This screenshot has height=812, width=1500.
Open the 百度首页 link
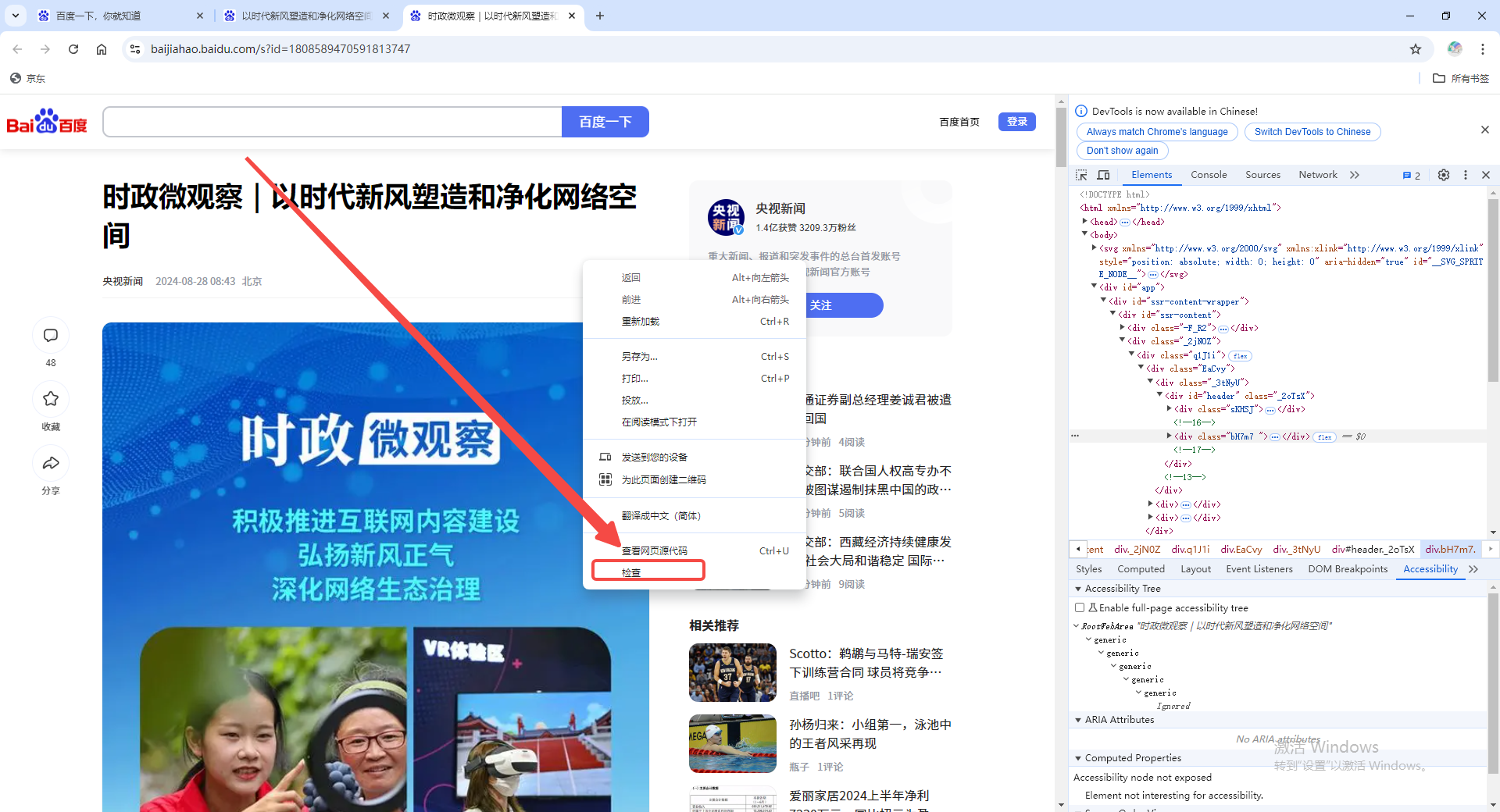[x=959, y=122]
